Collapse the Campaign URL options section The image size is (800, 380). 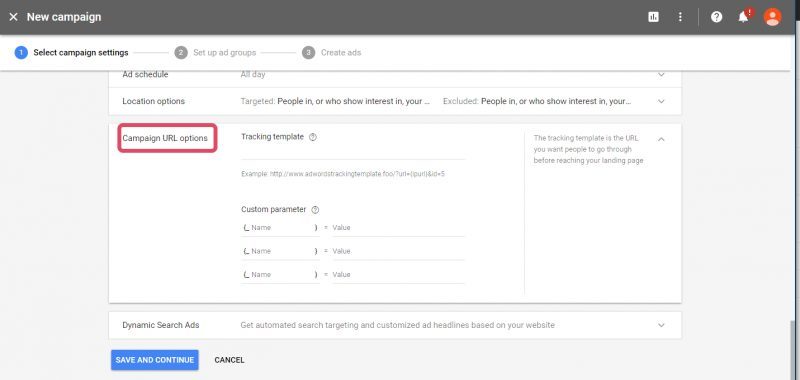point(661,139)
